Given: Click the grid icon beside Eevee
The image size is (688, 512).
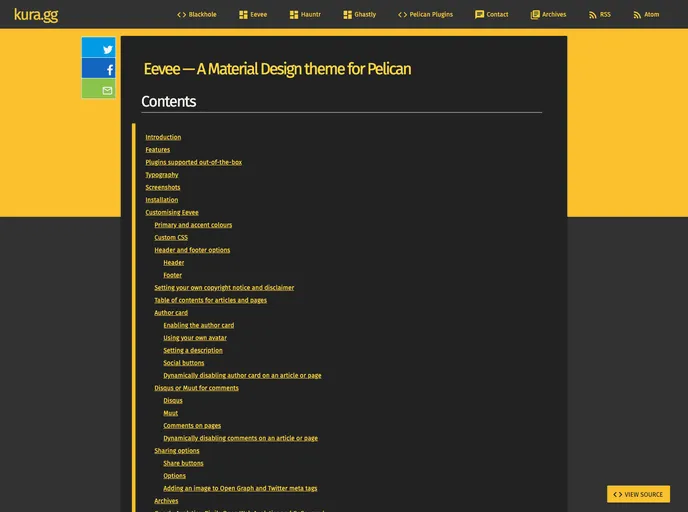Looking at the screenshot, I should pyautogui.click(x=243, y=14).
